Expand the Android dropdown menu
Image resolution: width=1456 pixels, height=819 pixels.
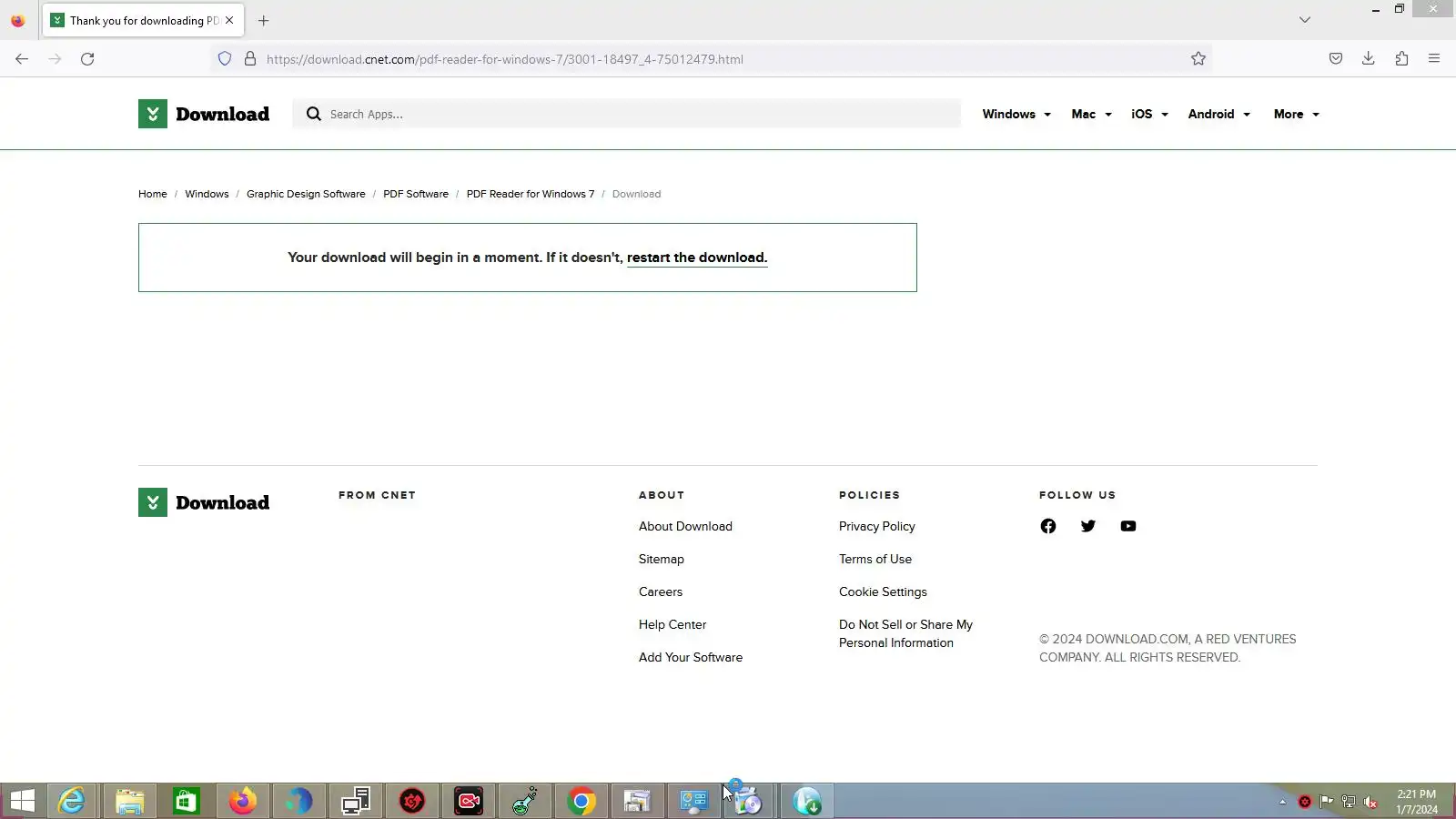[1218, 114]
